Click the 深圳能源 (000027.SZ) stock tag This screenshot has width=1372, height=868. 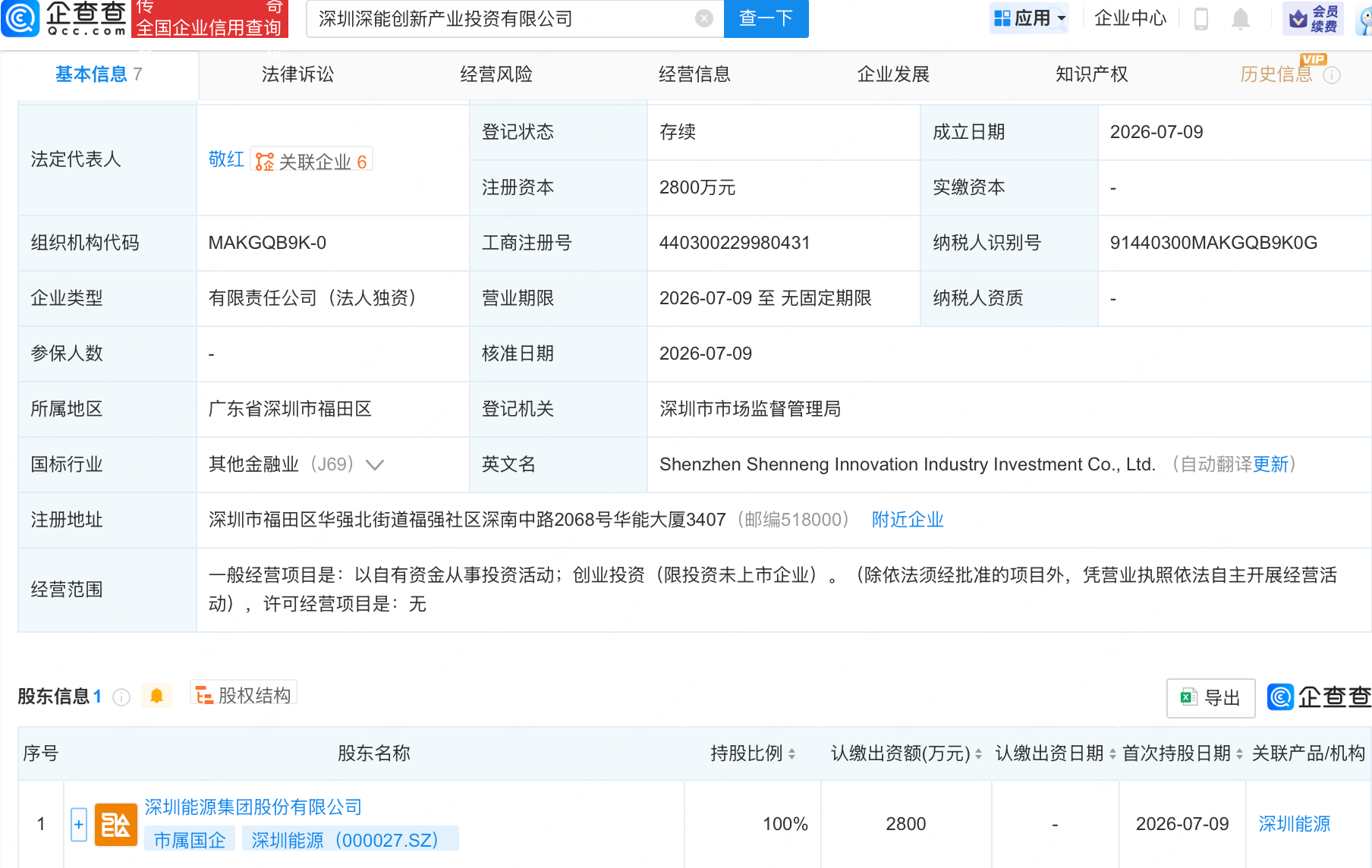coord(350,840)
